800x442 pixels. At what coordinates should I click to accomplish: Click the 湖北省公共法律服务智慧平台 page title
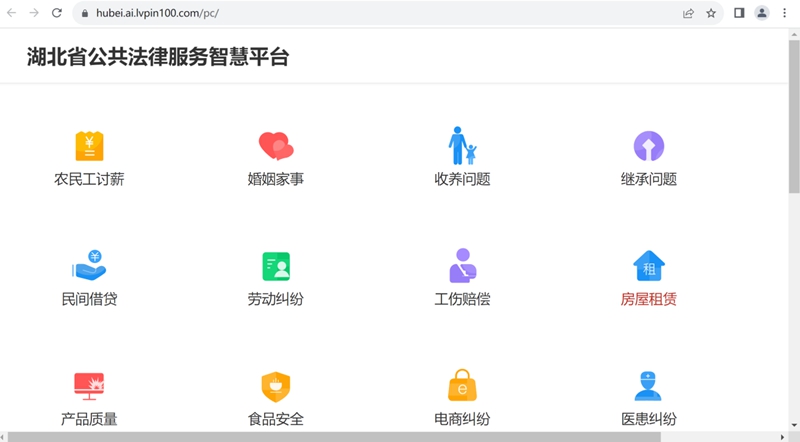tap(158, 57)
